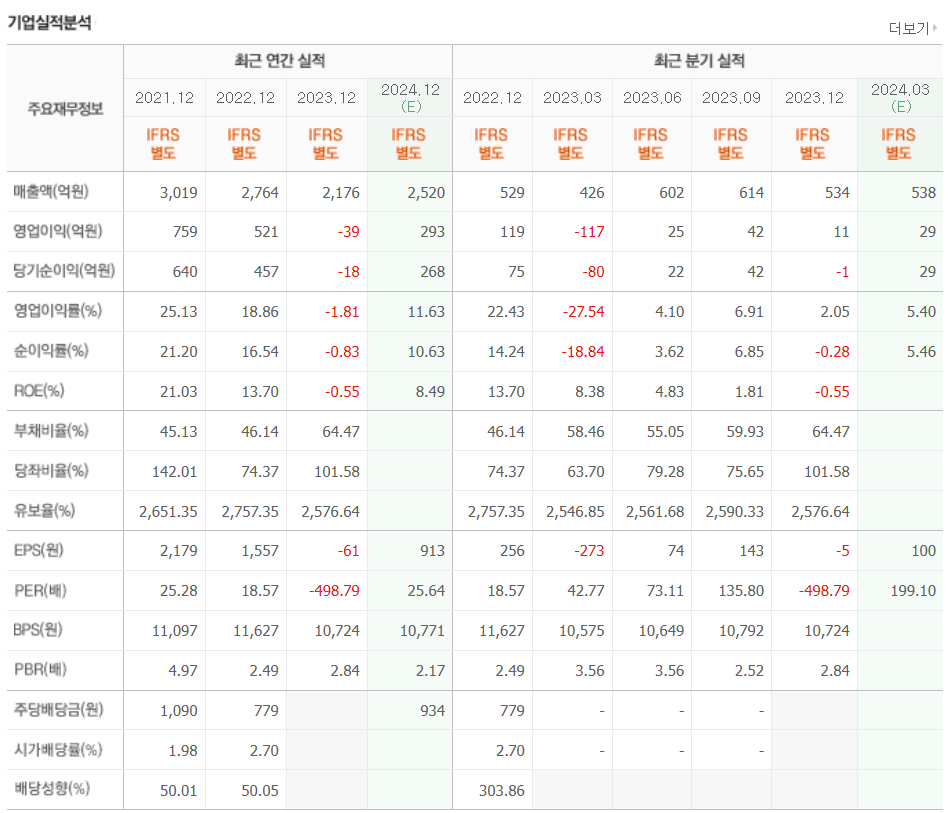Click the red operating margin value -27.54

pyautogui.click(x=583, y=312)
